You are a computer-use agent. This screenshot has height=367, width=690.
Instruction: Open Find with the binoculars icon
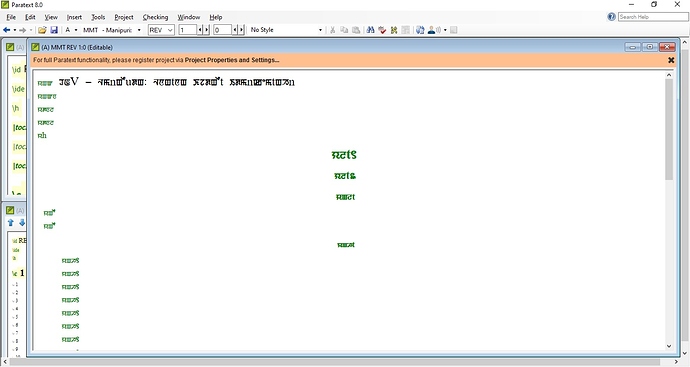pos(371,30)
